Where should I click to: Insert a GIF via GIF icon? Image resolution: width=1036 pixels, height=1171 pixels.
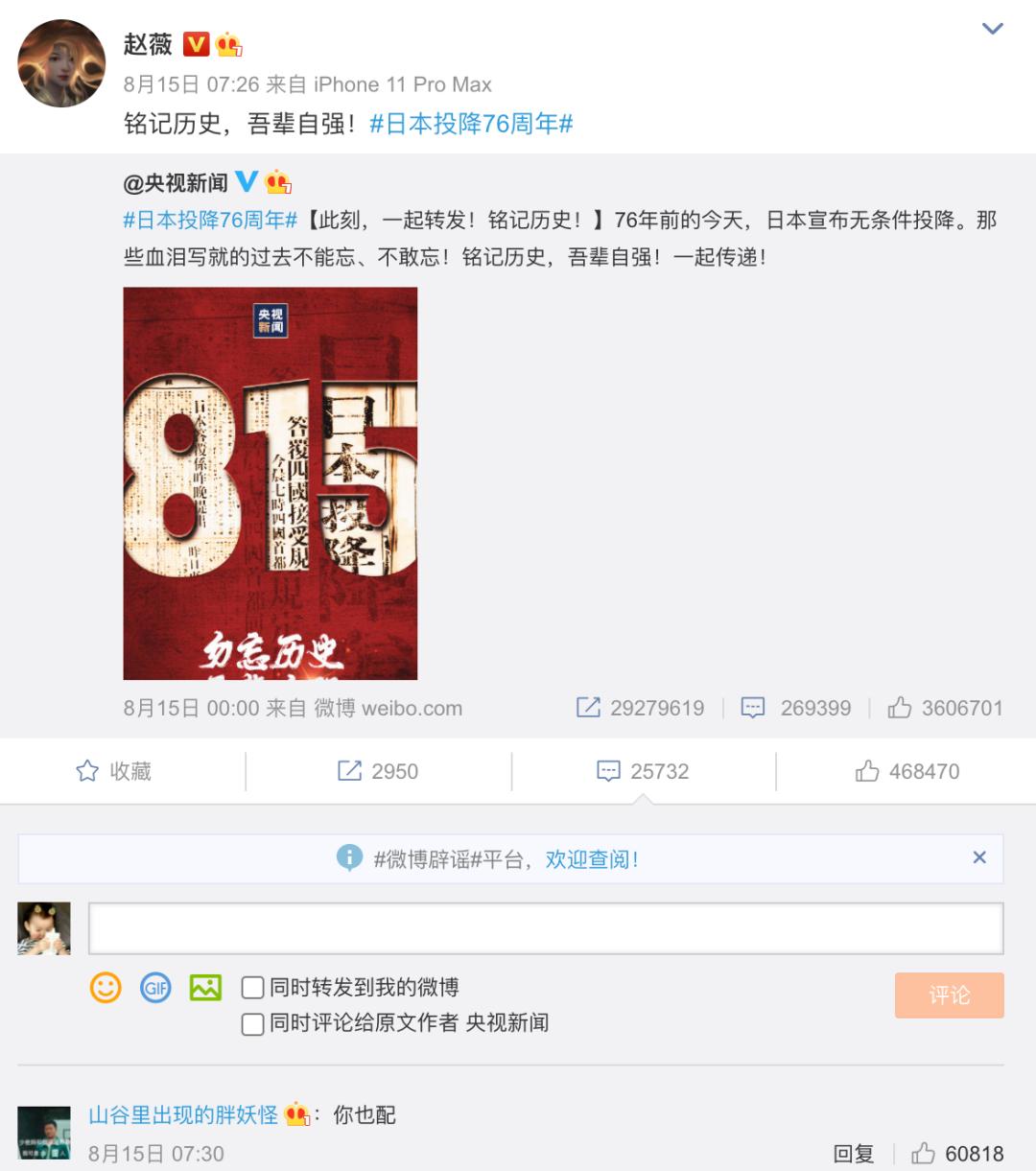[155, 987]
